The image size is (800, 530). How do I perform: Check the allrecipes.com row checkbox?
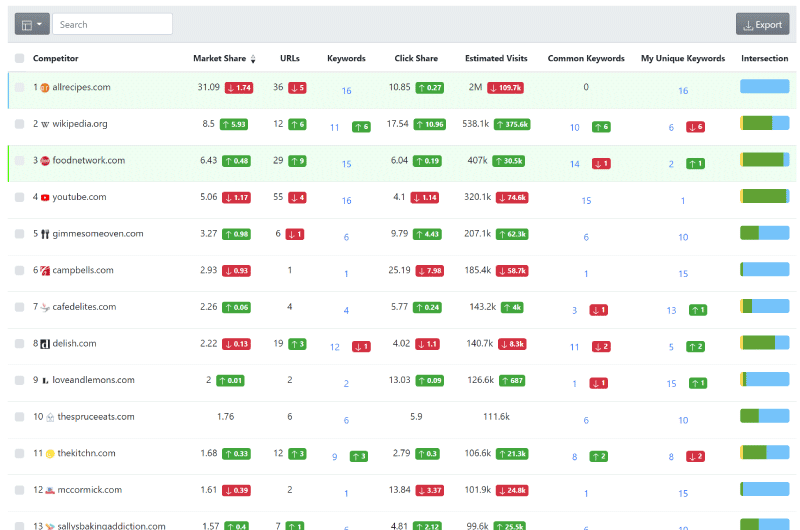click(19, 87)
